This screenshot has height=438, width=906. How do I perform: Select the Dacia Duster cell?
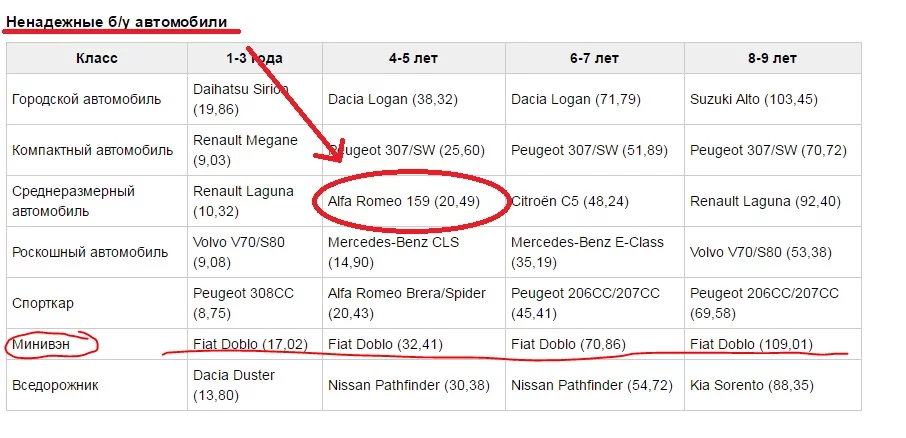point(236,385)
